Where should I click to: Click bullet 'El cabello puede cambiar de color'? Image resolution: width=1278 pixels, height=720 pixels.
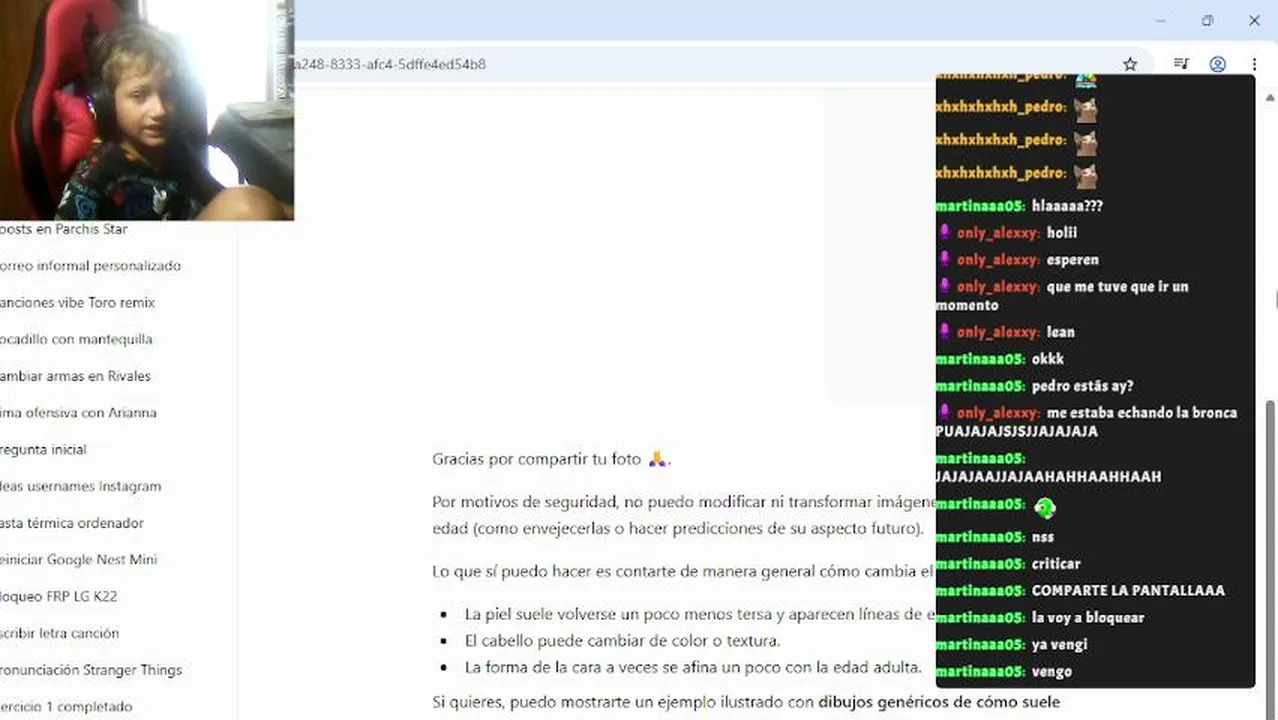[622, 641]
